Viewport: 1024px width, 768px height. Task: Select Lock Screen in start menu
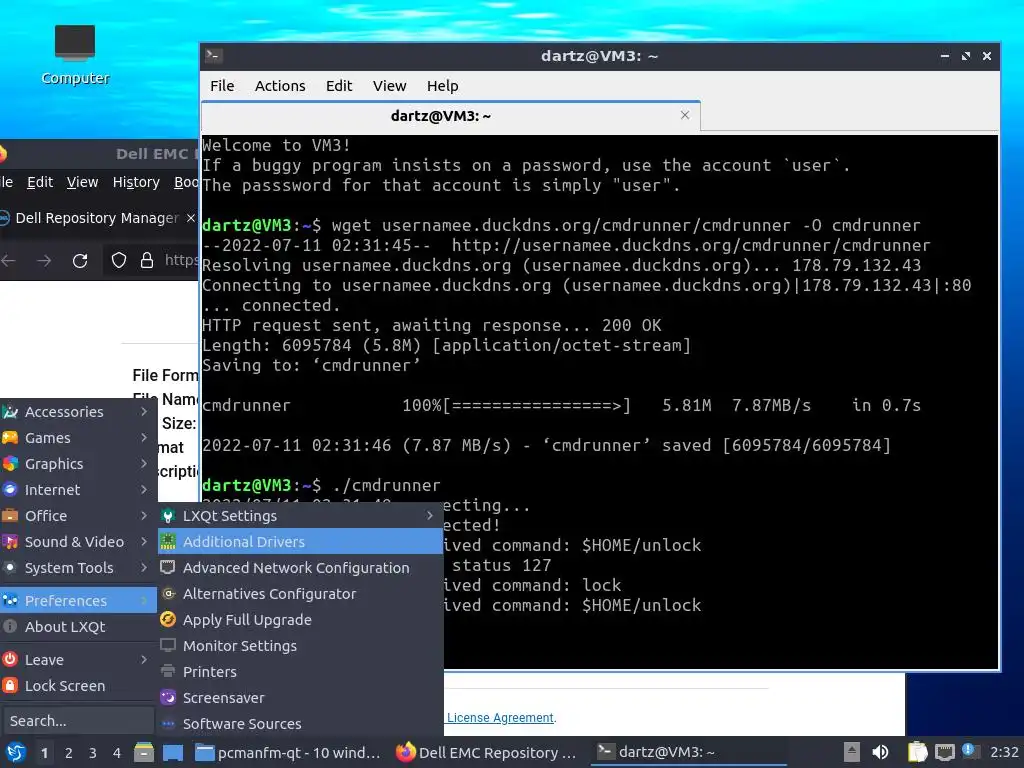78,686
